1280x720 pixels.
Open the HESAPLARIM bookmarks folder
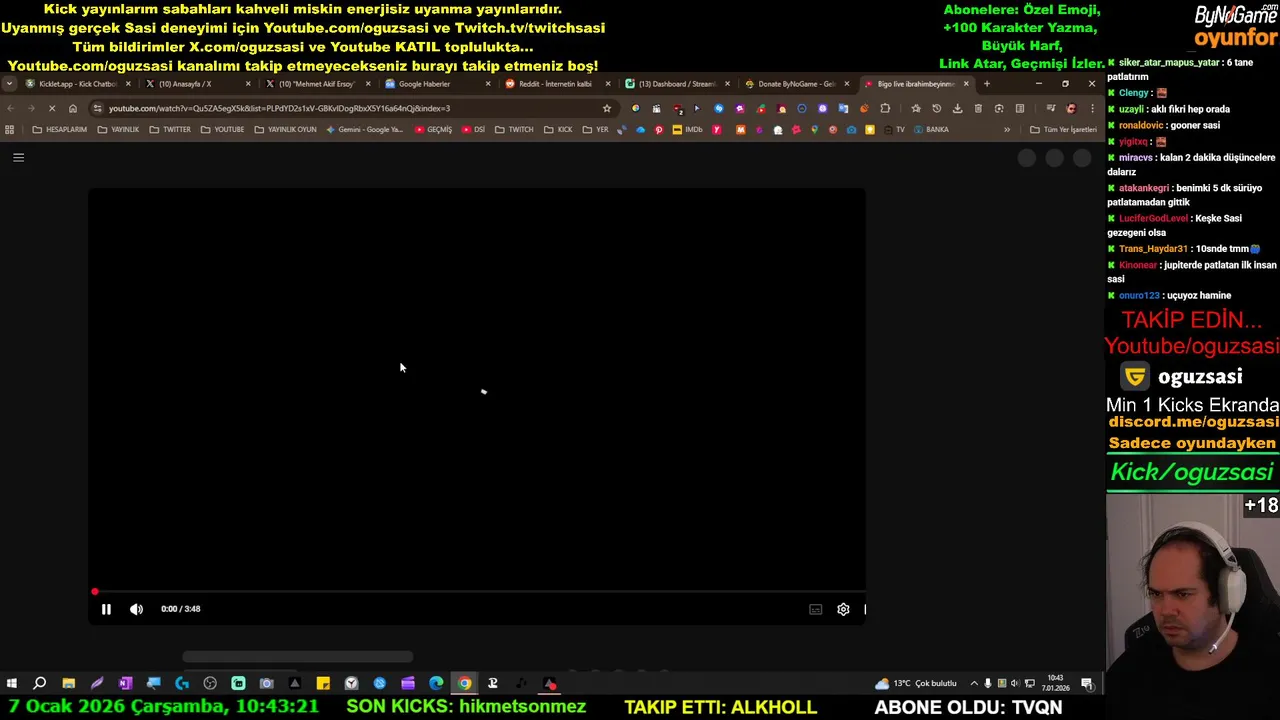(x=60, y=130)
